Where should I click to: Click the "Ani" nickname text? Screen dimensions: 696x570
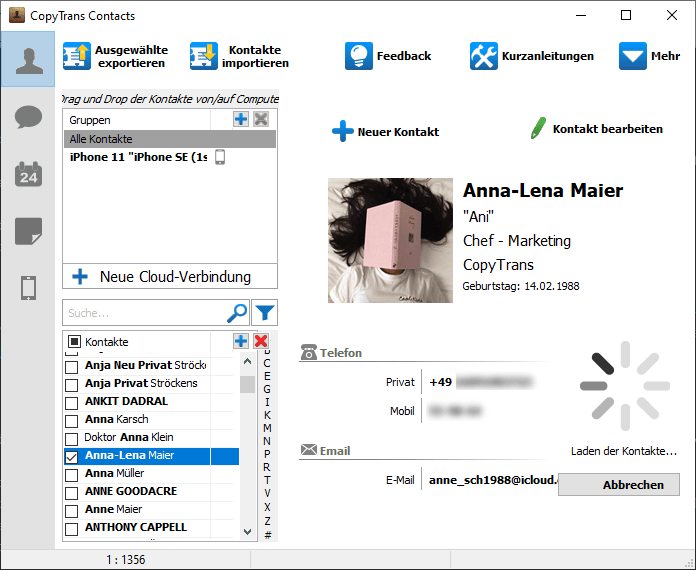coord(478,217)
